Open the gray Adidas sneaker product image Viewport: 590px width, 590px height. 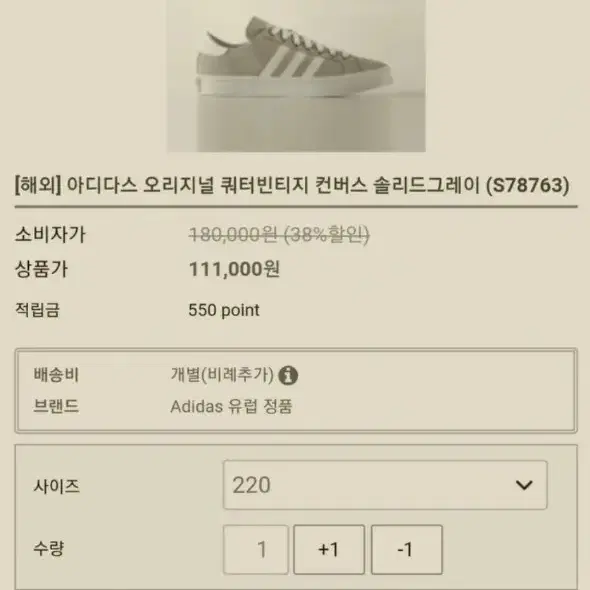(x=296, y=76)
